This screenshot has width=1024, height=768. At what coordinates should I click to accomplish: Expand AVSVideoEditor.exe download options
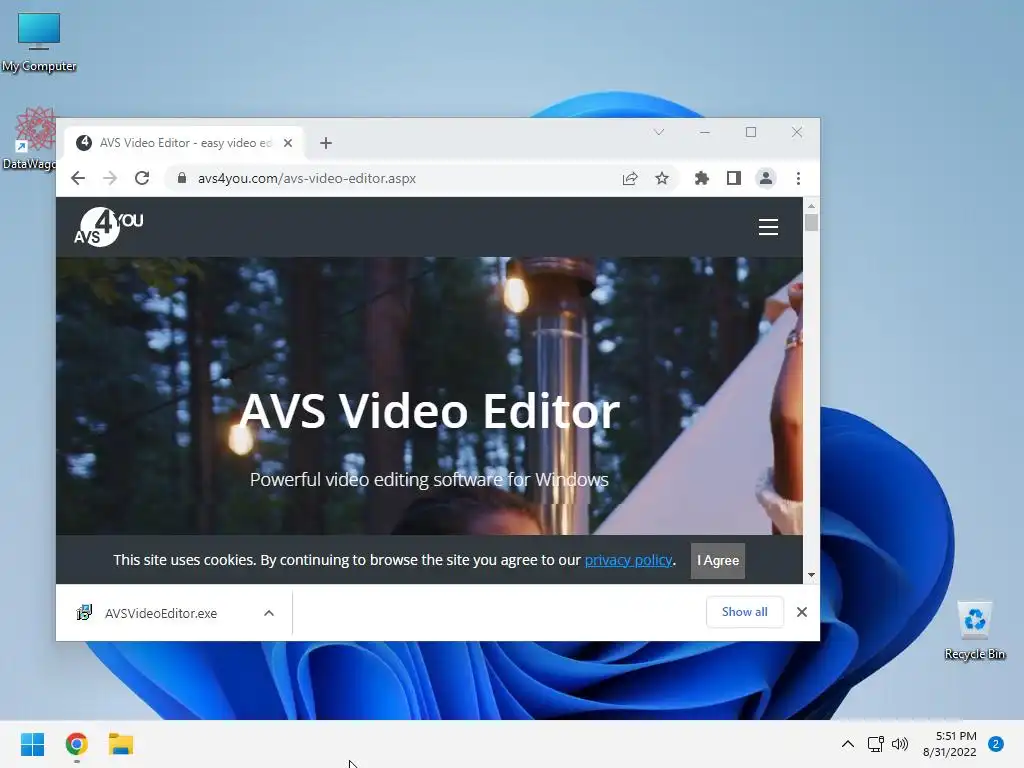(x=269, y=613)
